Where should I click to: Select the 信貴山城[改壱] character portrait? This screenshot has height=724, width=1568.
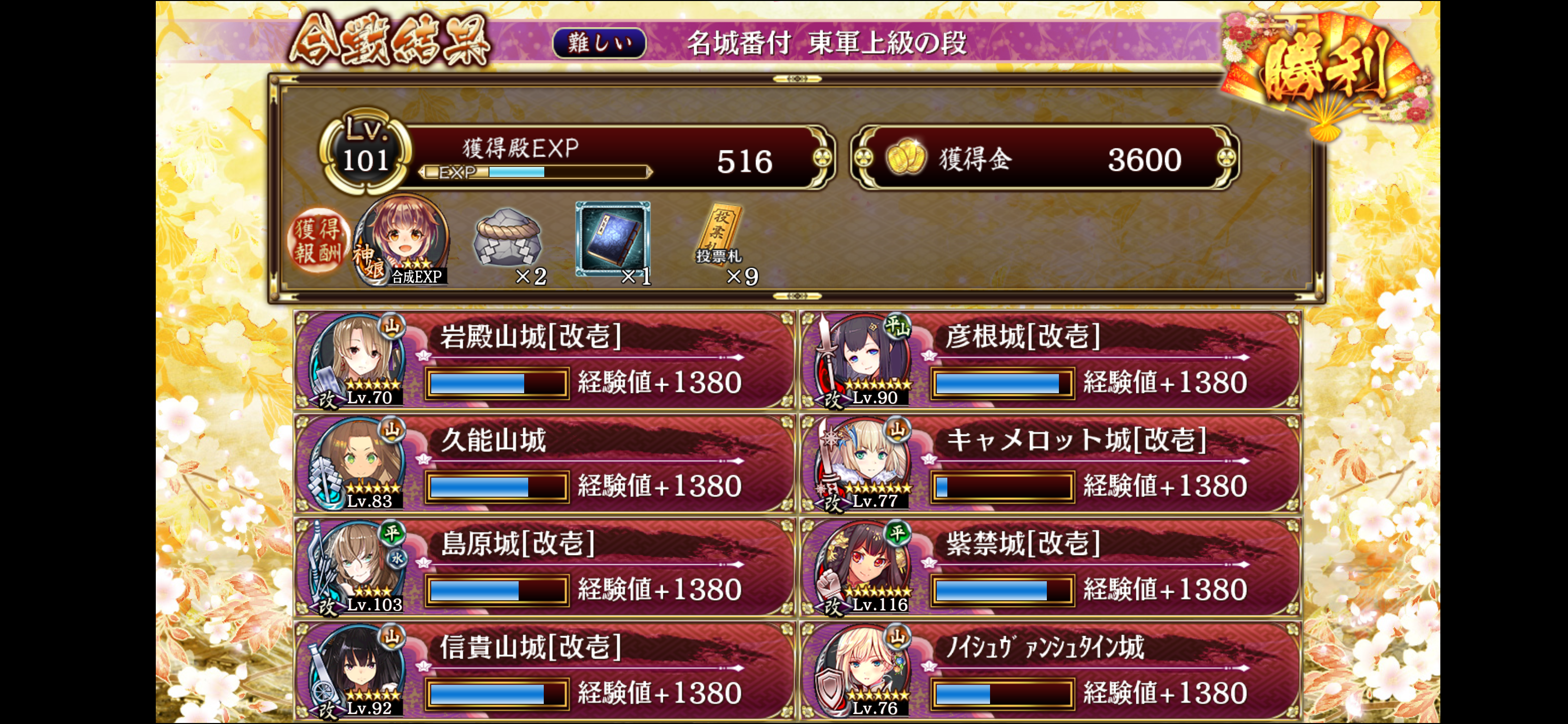(x=358, y=671)
